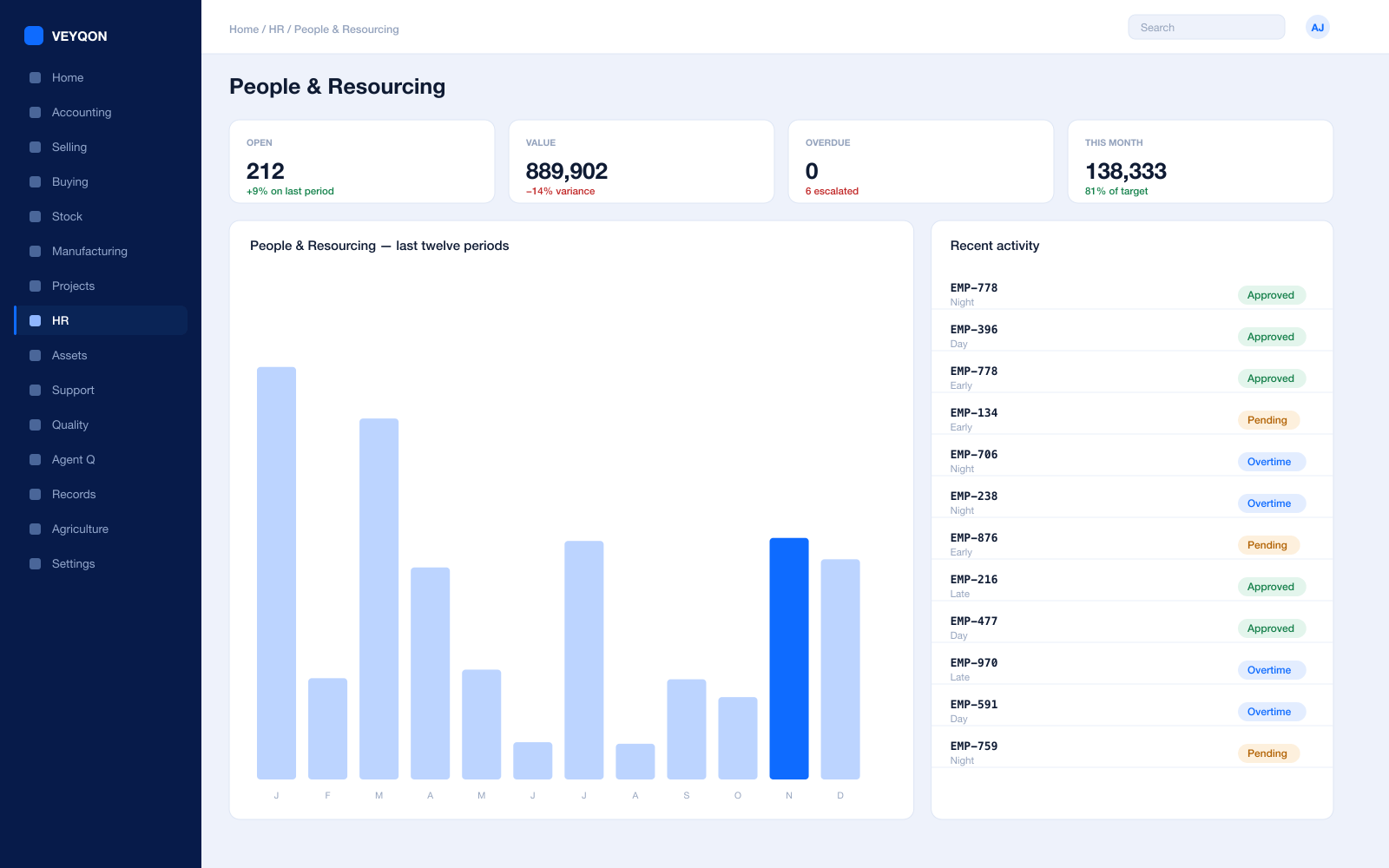Open Records in the sidebar
The width and height of the screenshot is (1389, 868).
click(101, 494)
